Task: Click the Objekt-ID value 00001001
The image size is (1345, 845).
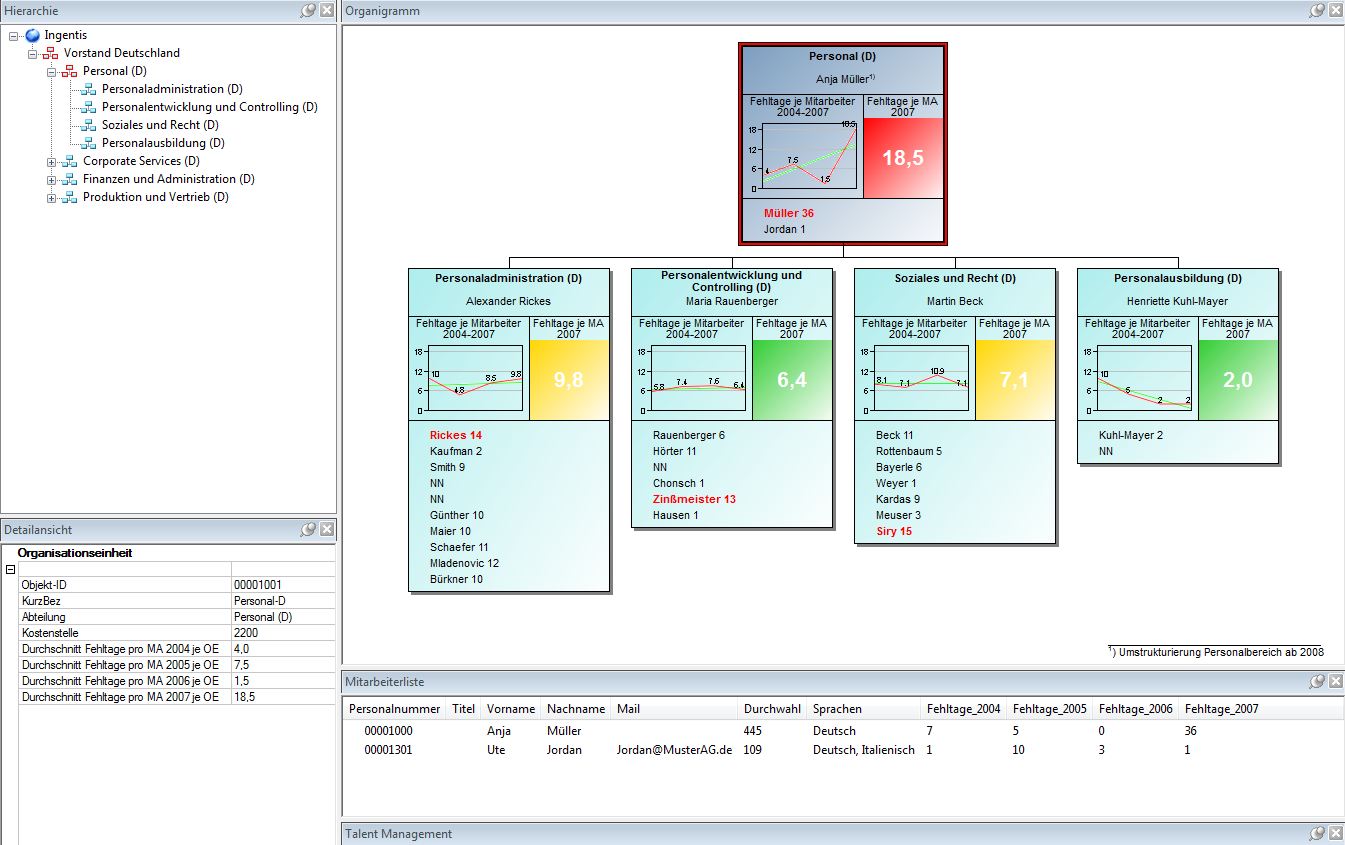Action: pos(257,584)
